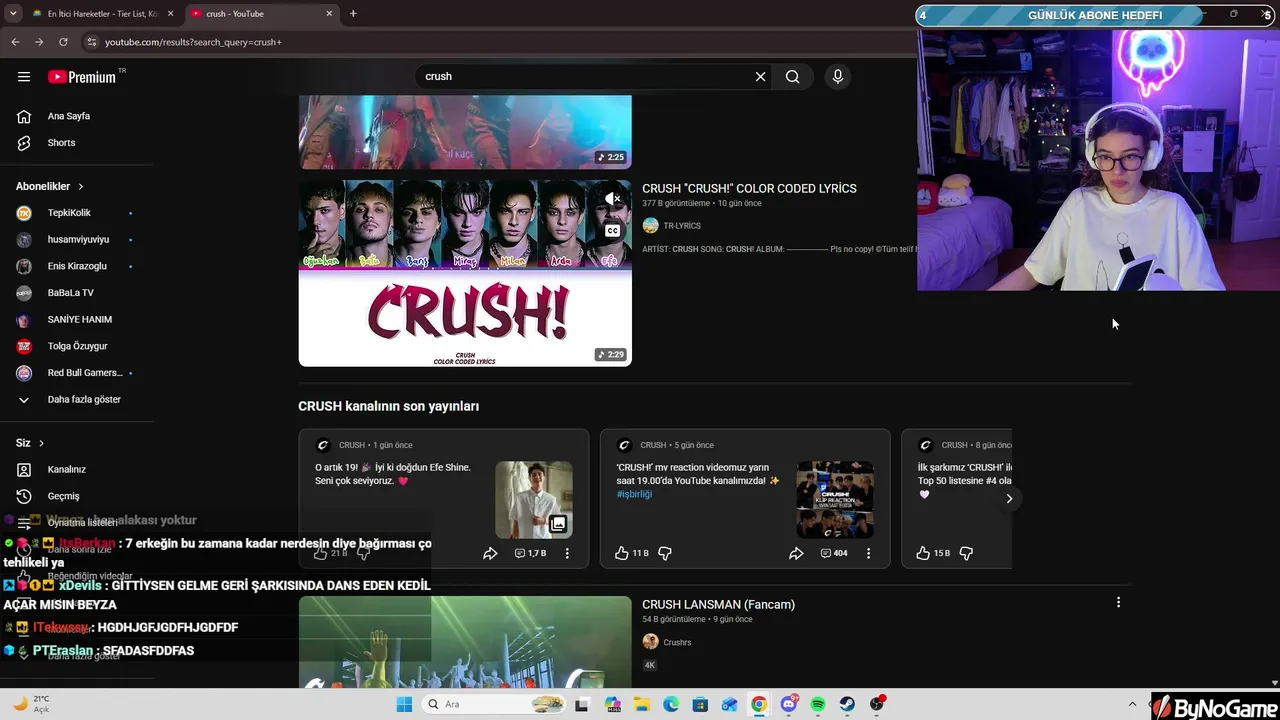Focus the browser address bar URL
This screenshot has height=720, width=1280.
194,42
